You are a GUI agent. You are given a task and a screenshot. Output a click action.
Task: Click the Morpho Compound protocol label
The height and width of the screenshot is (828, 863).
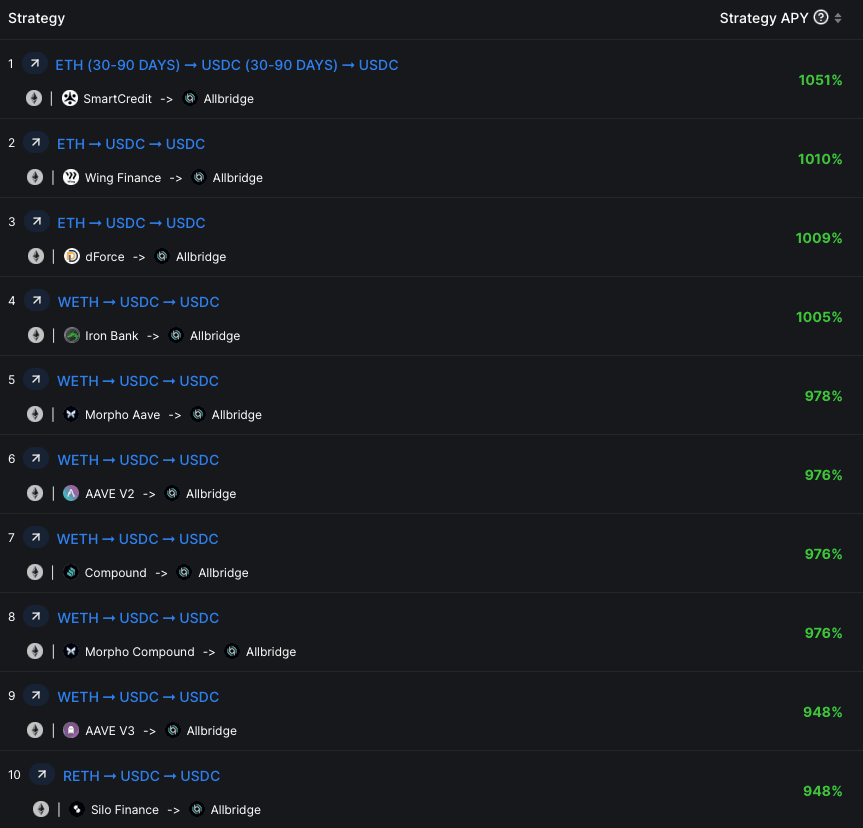point(139,652)
